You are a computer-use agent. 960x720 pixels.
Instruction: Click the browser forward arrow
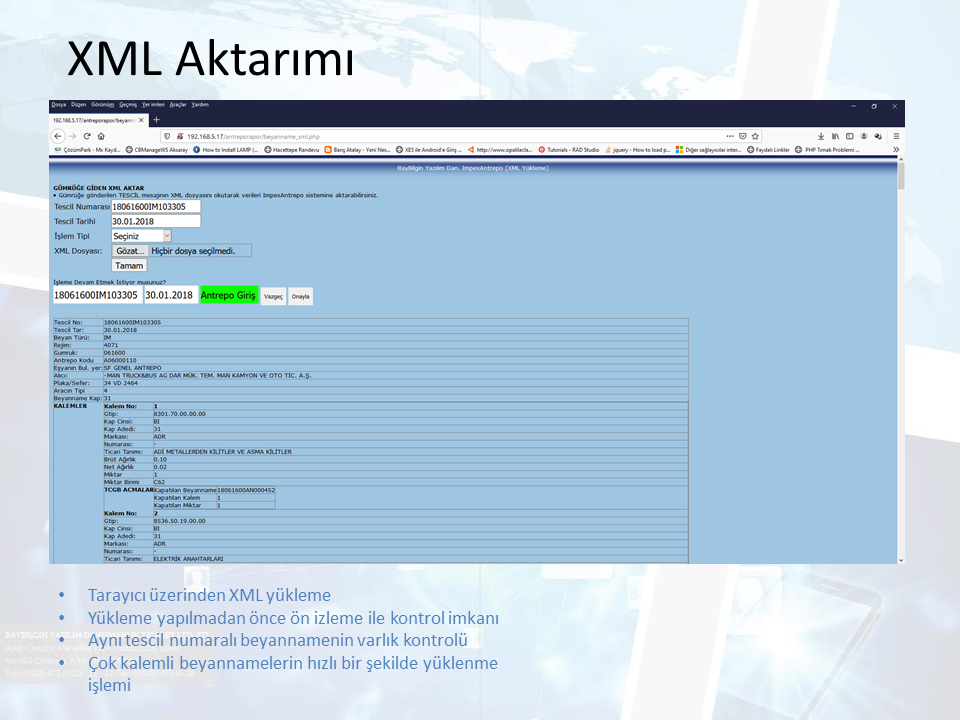click(x=73, y=137)
